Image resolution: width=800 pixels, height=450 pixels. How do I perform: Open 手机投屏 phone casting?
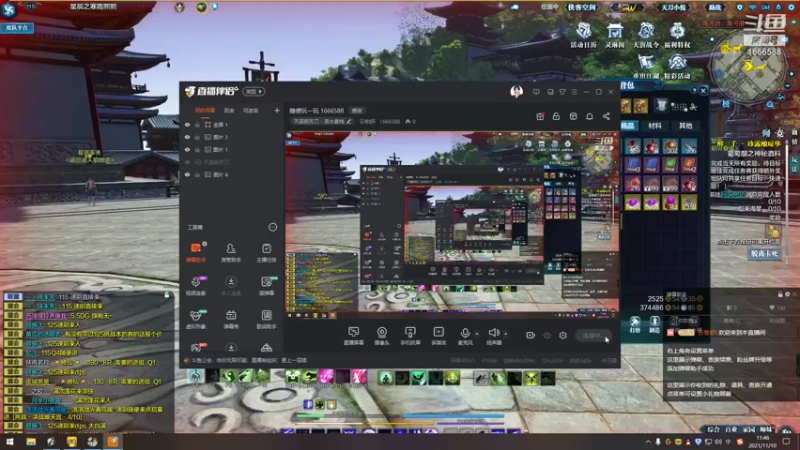(410, 336)
